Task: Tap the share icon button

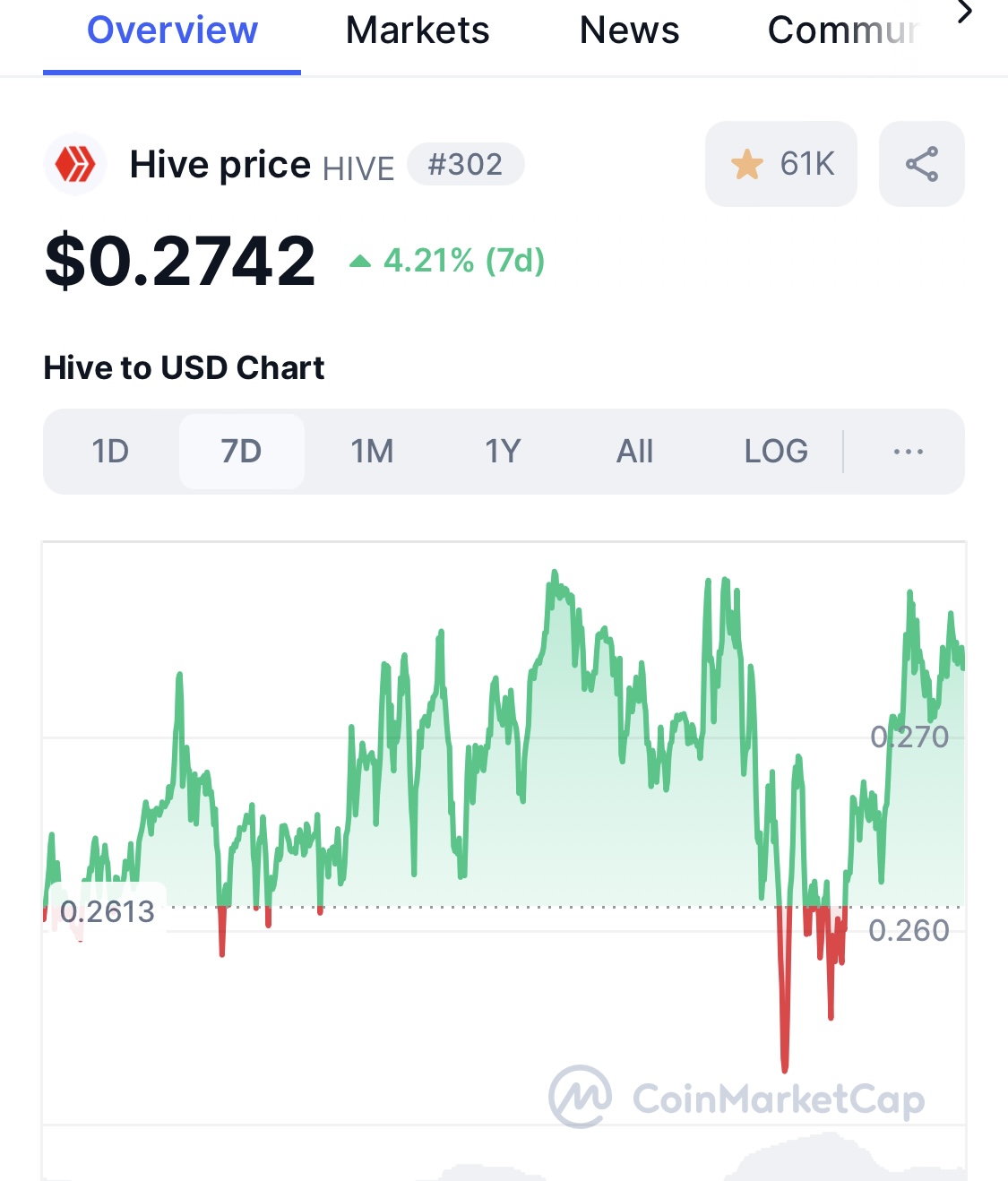Action: point(921,165)
